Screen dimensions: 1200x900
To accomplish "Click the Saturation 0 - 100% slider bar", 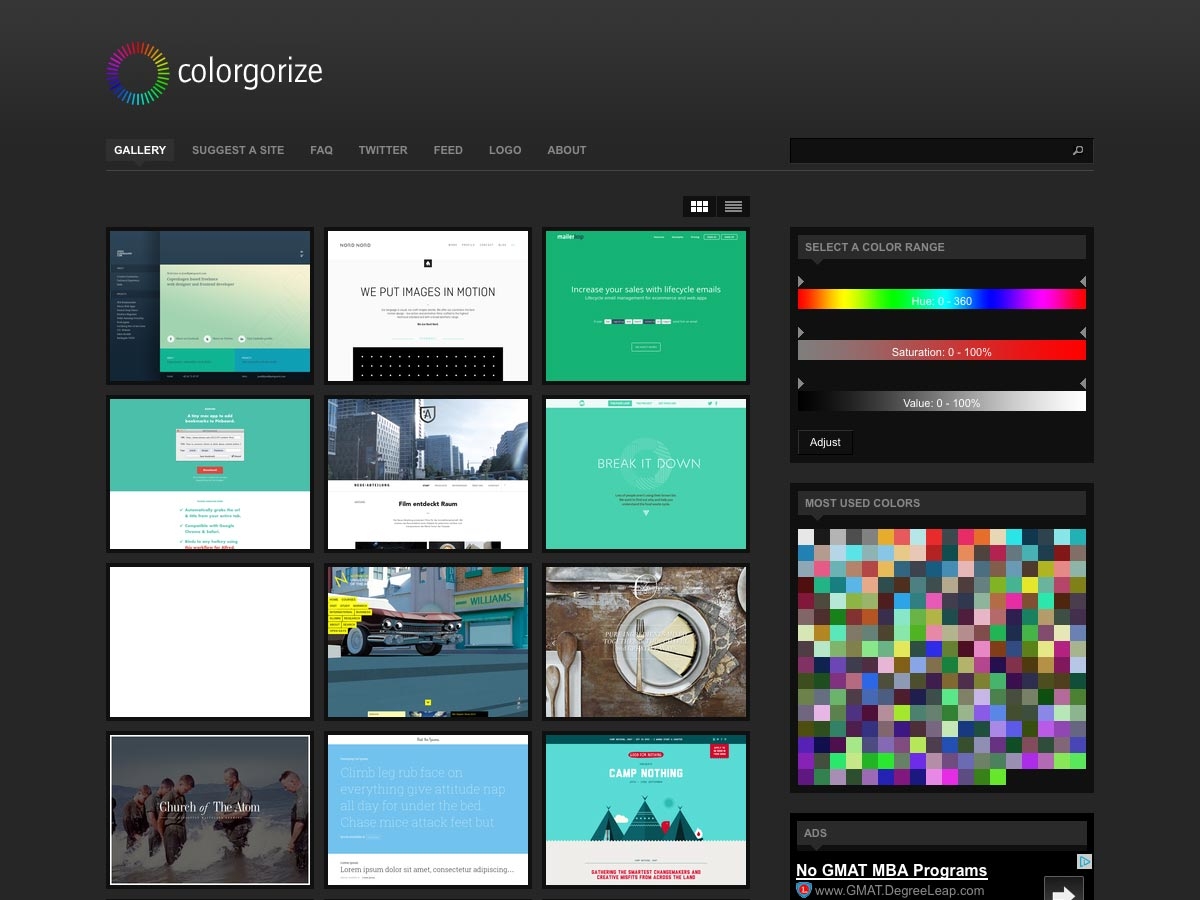I will pyautogui.click(x=942, y=350).
